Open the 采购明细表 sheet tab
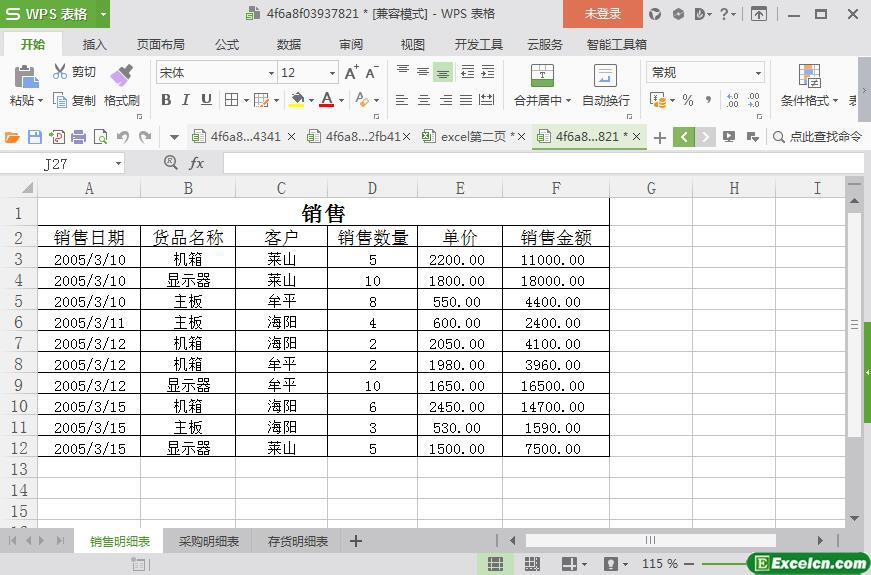 pyautogui.click(x=209, y=541)
